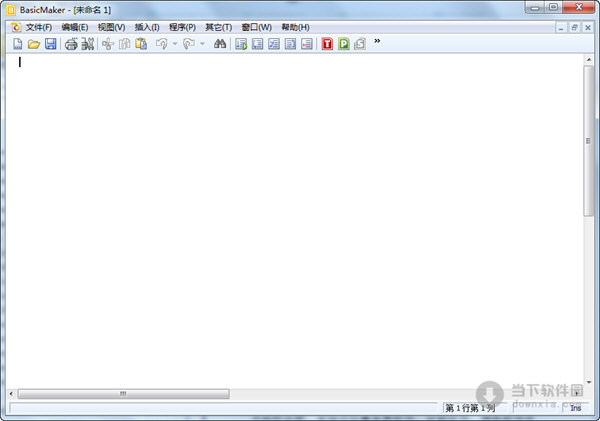The width and height of the screenshot is (600, 421).
Task: Open the 插入(I) menu
Action: (147, 28)
